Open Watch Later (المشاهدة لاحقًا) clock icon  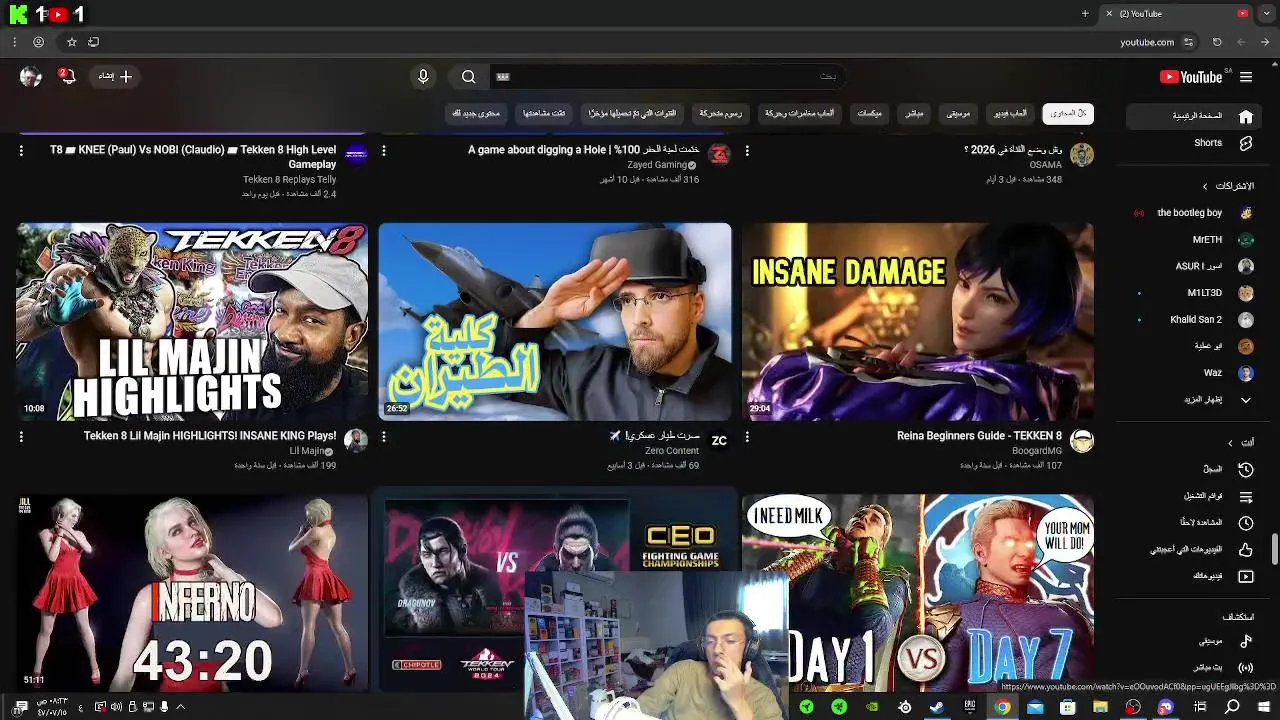[1245, 523]
